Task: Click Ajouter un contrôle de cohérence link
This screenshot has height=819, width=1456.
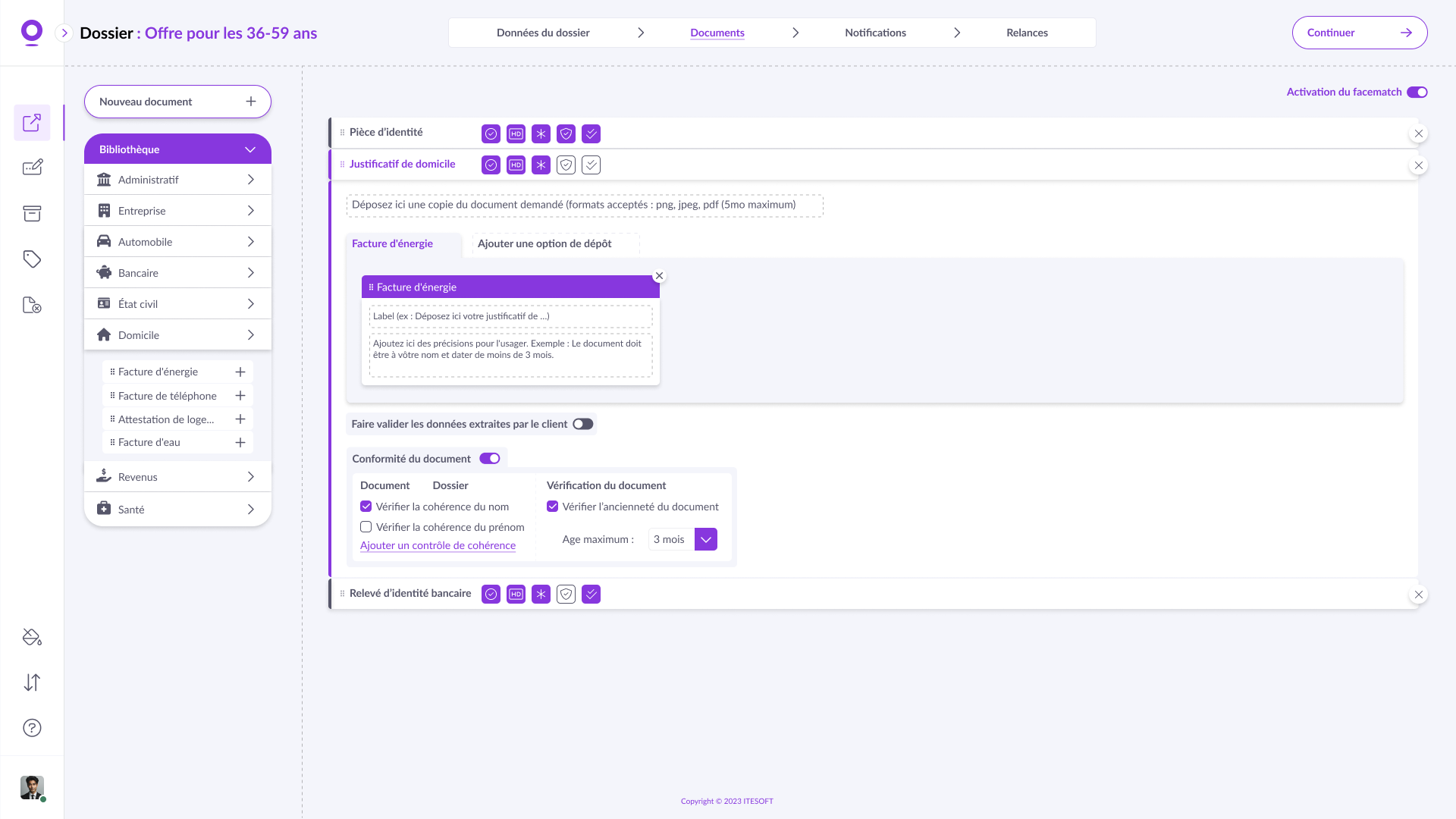Action: [438, 545]
